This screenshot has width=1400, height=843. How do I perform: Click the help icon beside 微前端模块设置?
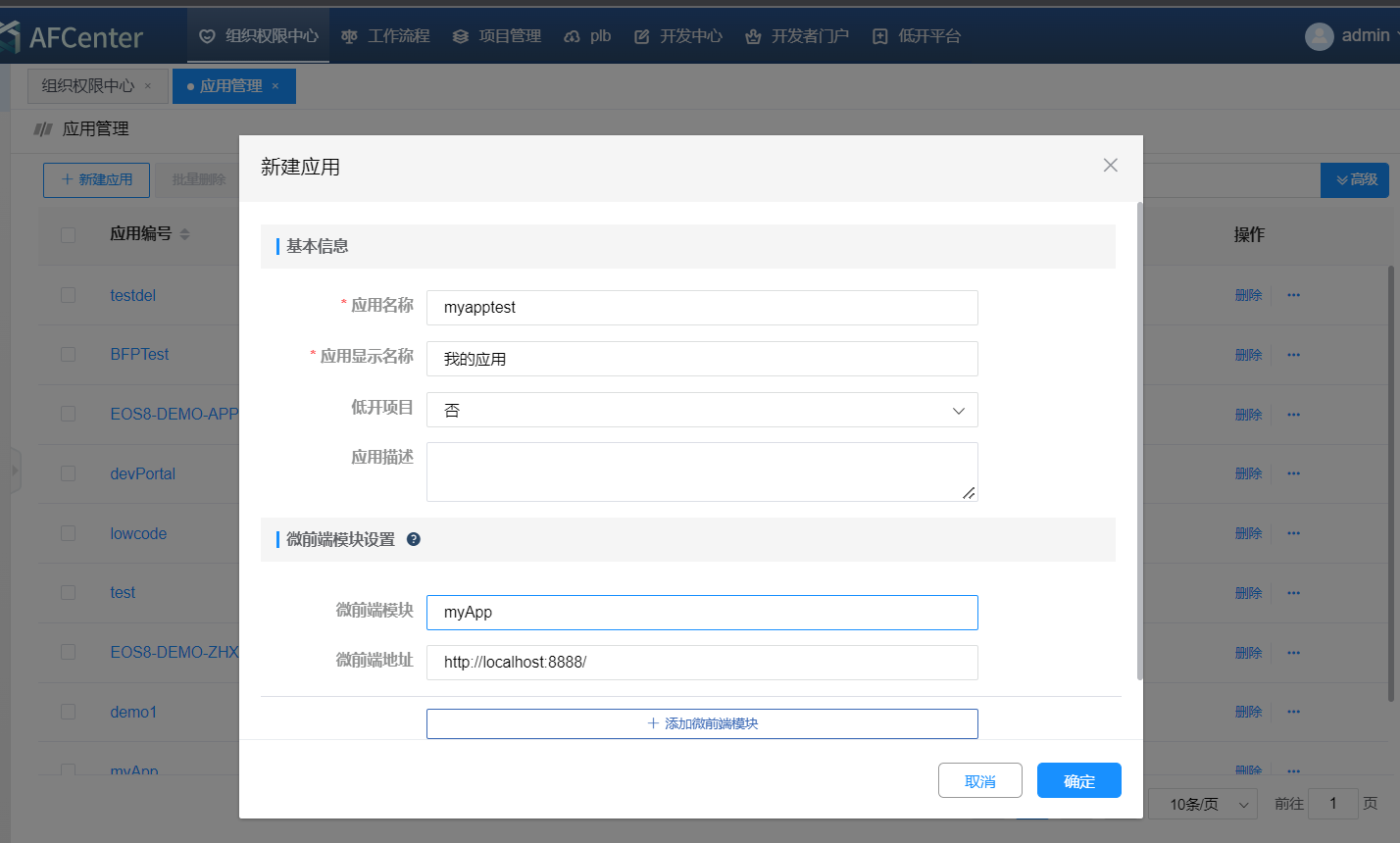(414, 539)
